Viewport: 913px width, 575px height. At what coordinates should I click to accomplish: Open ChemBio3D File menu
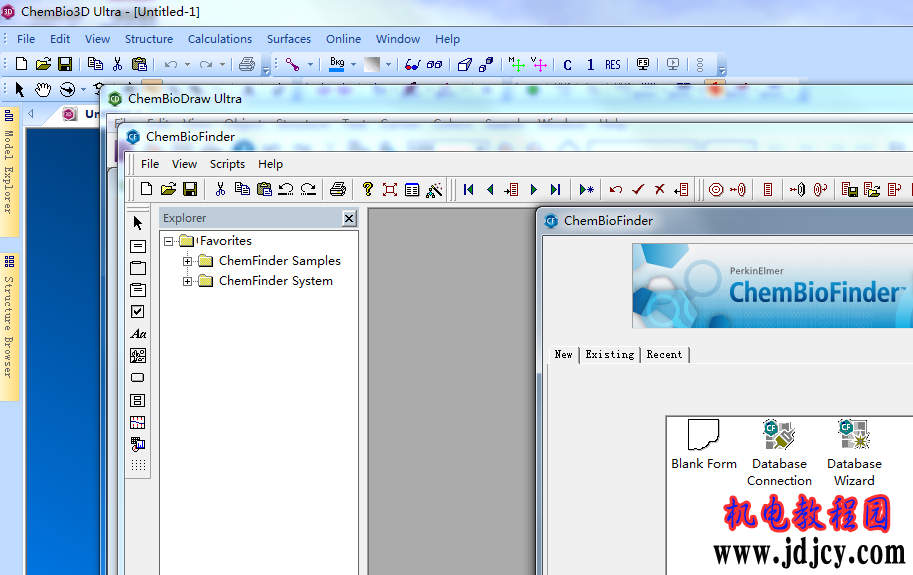[x=26, y=39]
